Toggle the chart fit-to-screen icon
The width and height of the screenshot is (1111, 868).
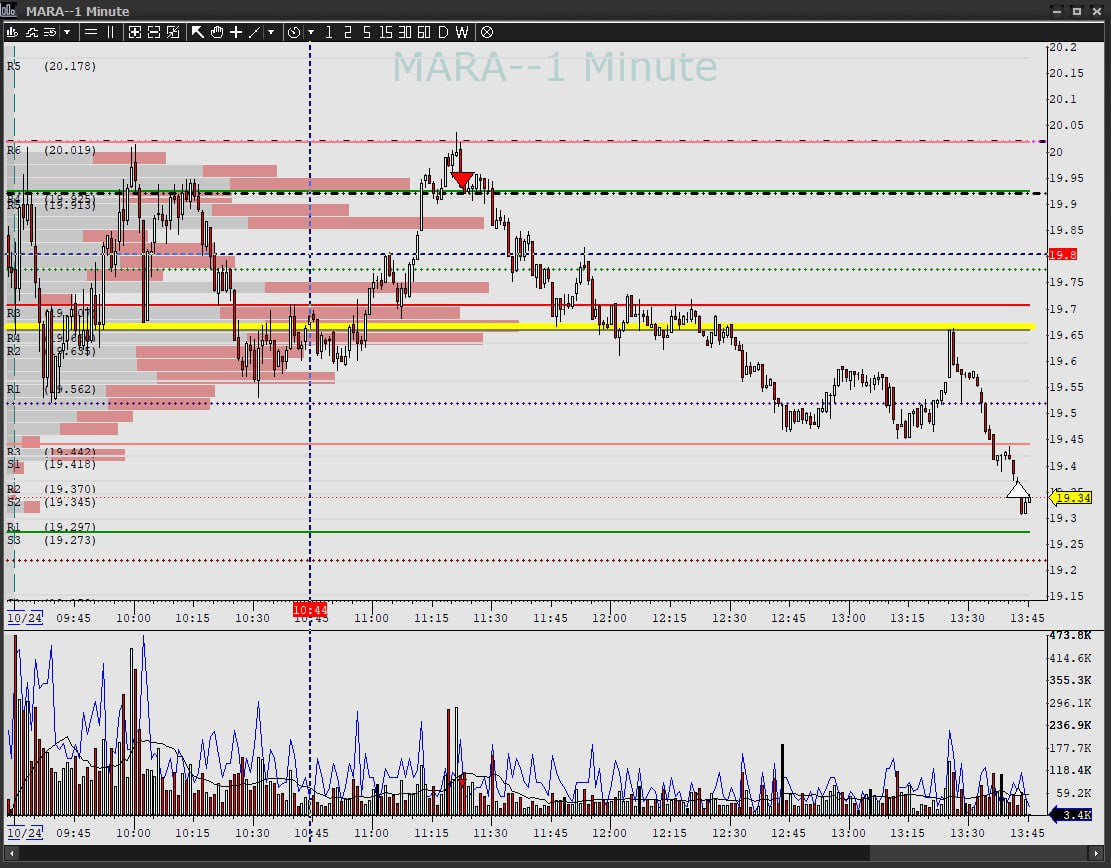[x=173, y=32]
